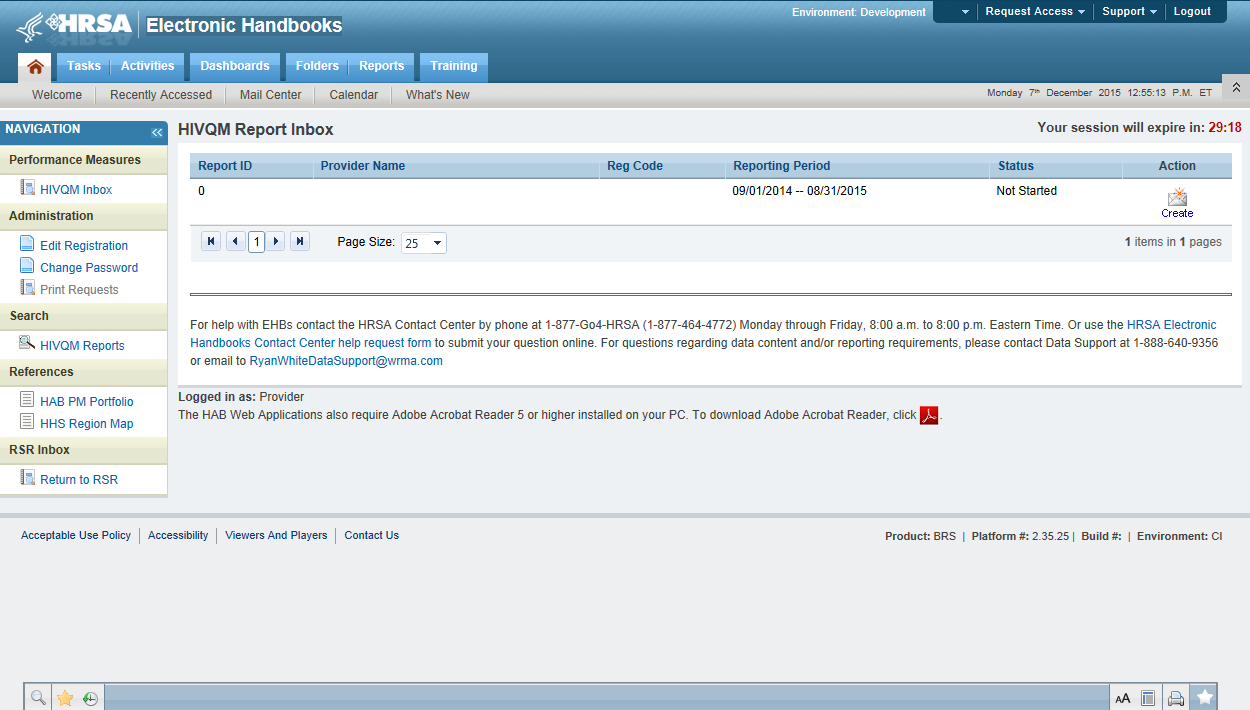
Task: Select Recently Accessed submenu item
Action: click(161, 95)
